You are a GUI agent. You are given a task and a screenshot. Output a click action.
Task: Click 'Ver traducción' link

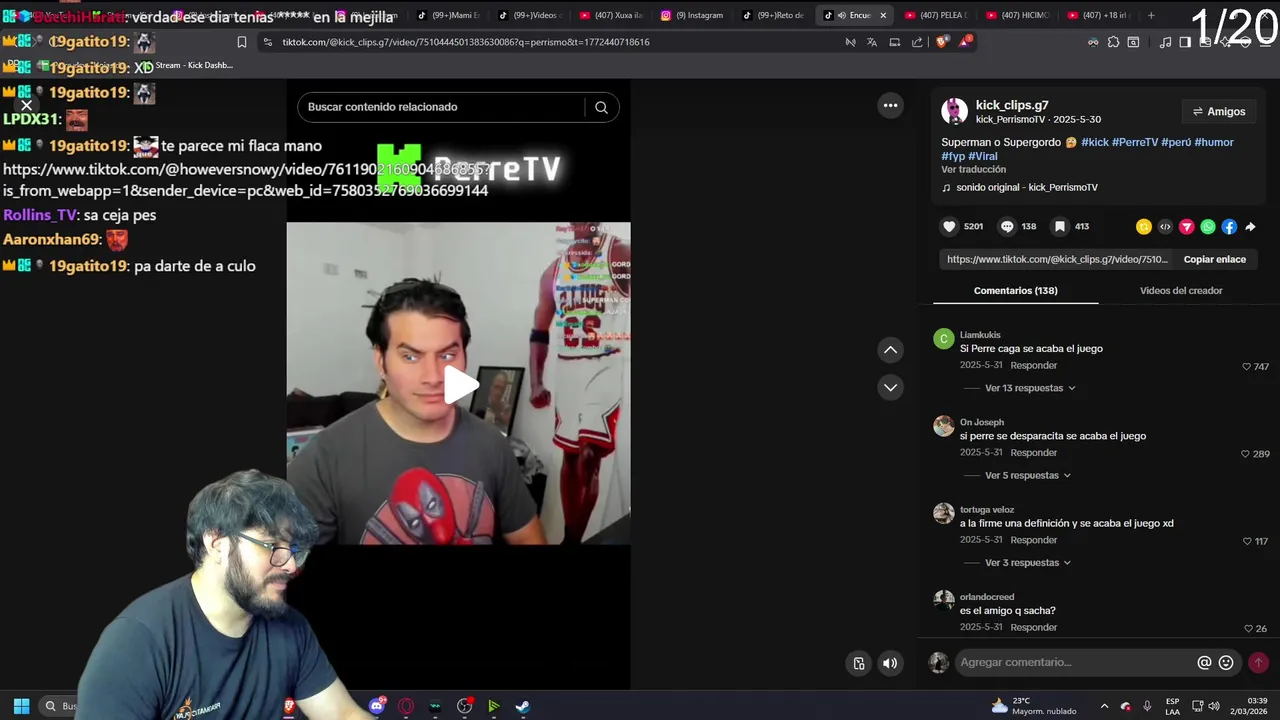(x=973, y=169)
